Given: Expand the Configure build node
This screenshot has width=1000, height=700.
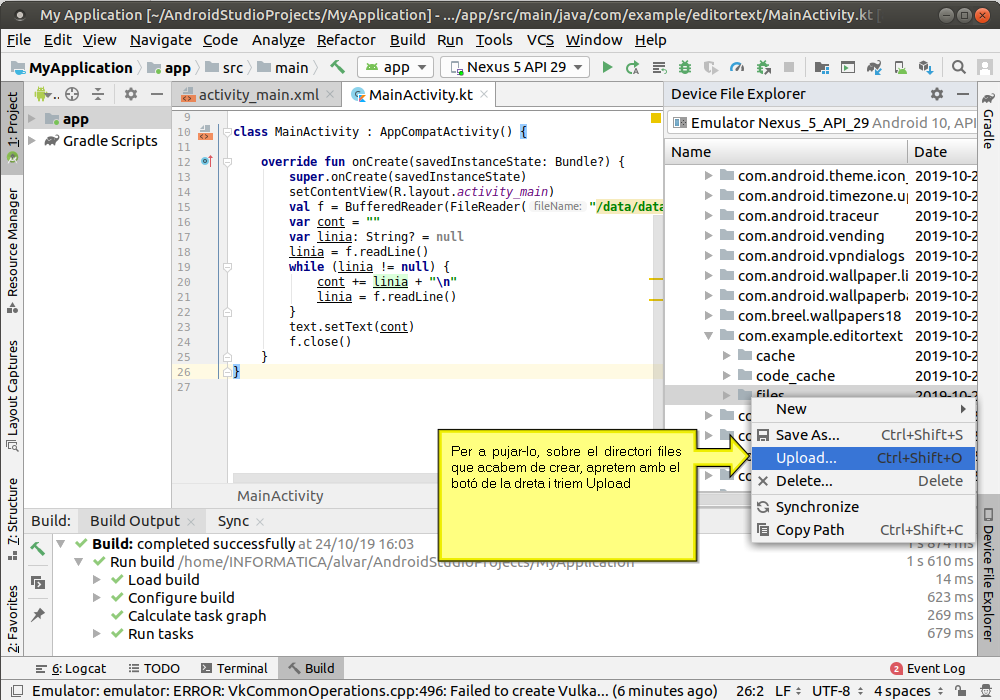Looking at the screenshot, I should (96, 597).
